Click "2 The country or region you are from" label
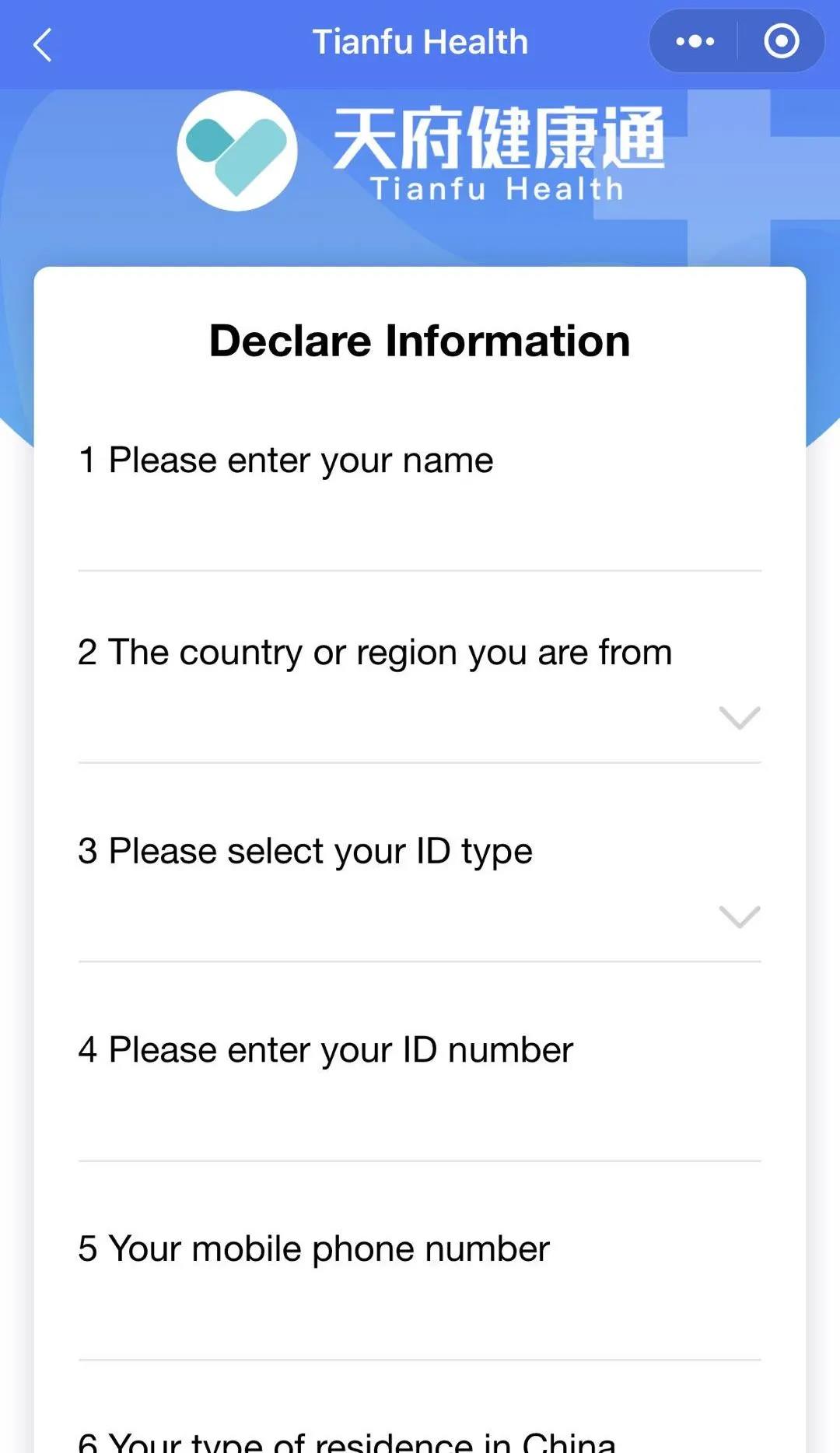The height and width of the screenshot is (1453, 840). pyautogui.click(x=375, y=652)
